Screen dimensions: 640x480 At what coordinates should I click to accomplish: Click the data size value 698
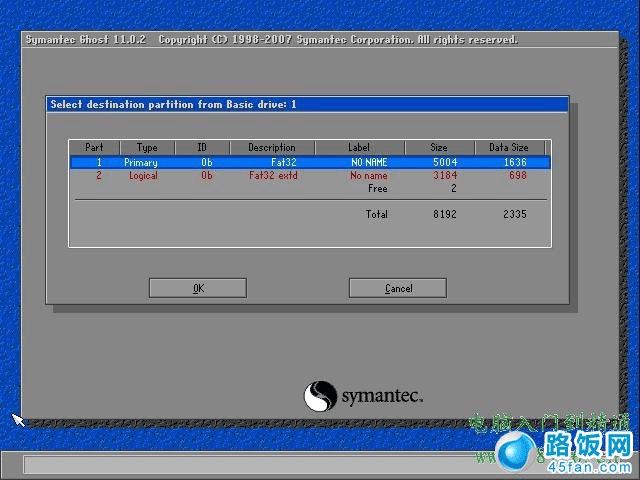pos(518,176)
